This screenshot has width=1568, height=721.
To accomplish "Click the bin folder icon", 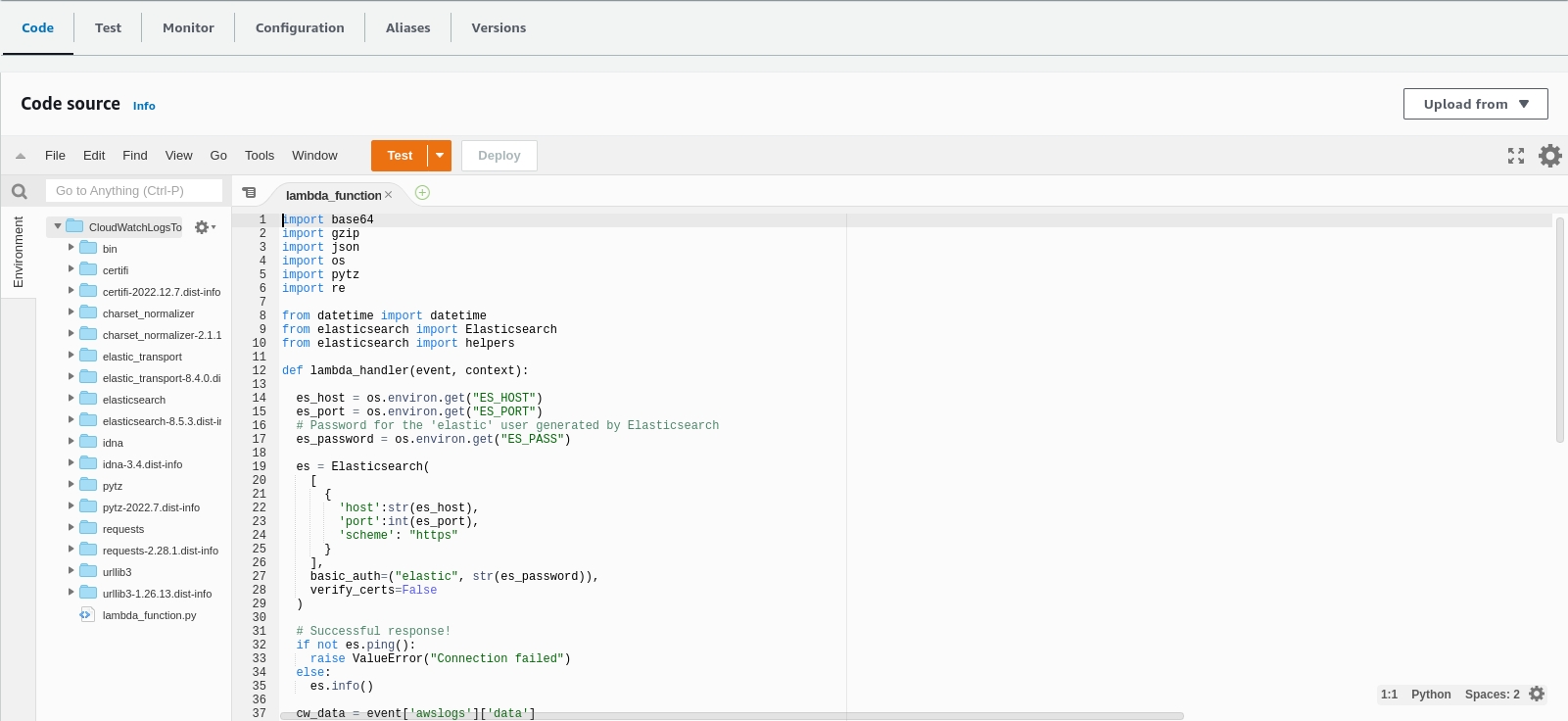I will click(x=88, y=248).
